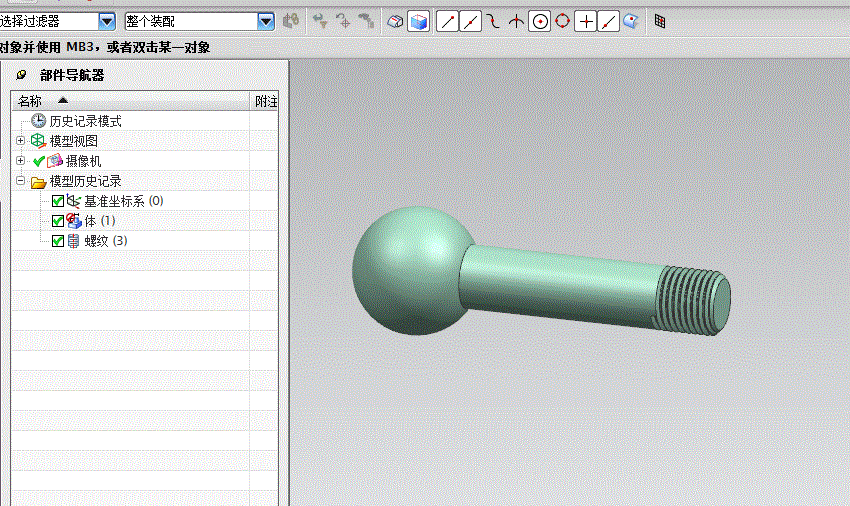The height and width of the screenshot is (506, 850).
Task: Click the Bounded Grid point snap icon
Action: pyautogui.click(x=660, y=22)
